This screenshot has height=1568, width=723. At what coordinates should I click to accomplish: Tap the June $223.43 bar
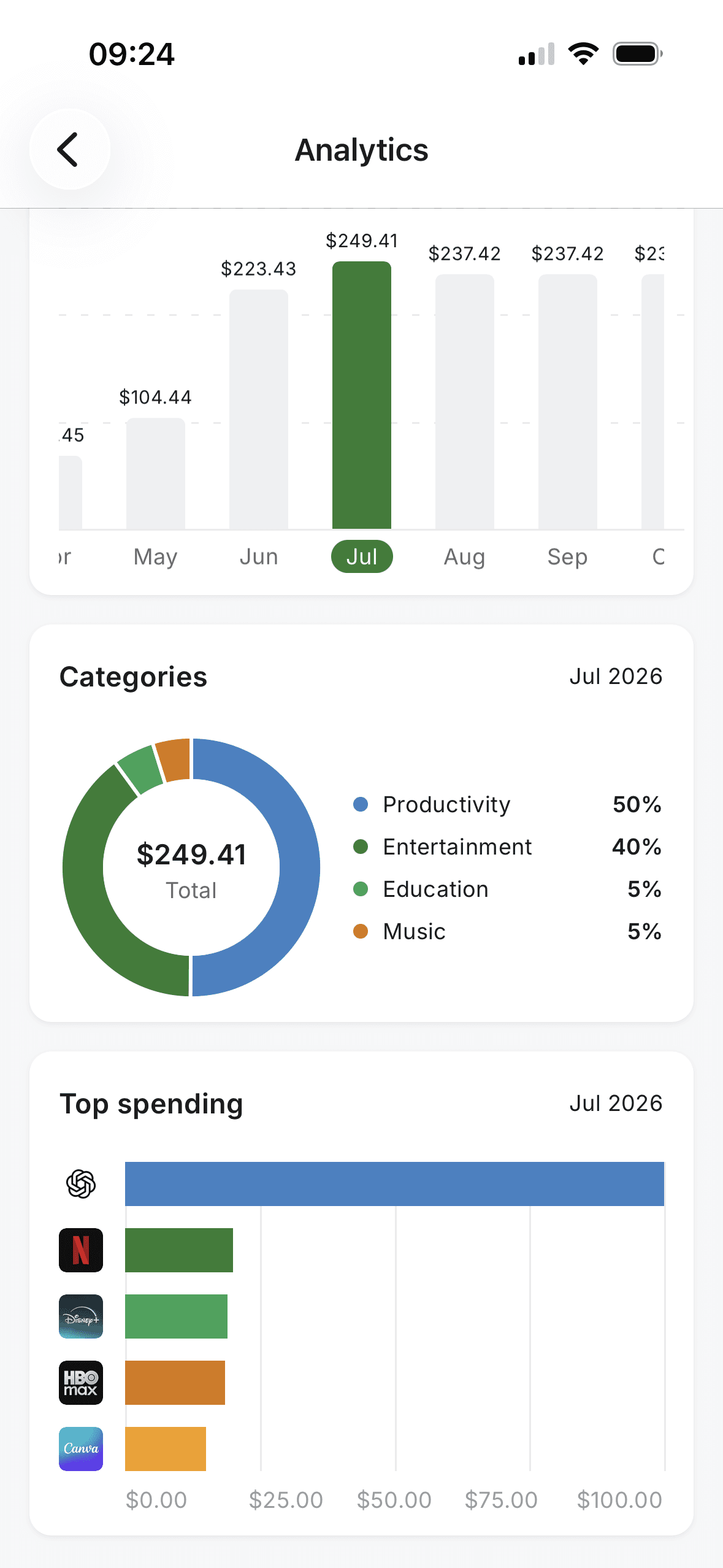259,409
